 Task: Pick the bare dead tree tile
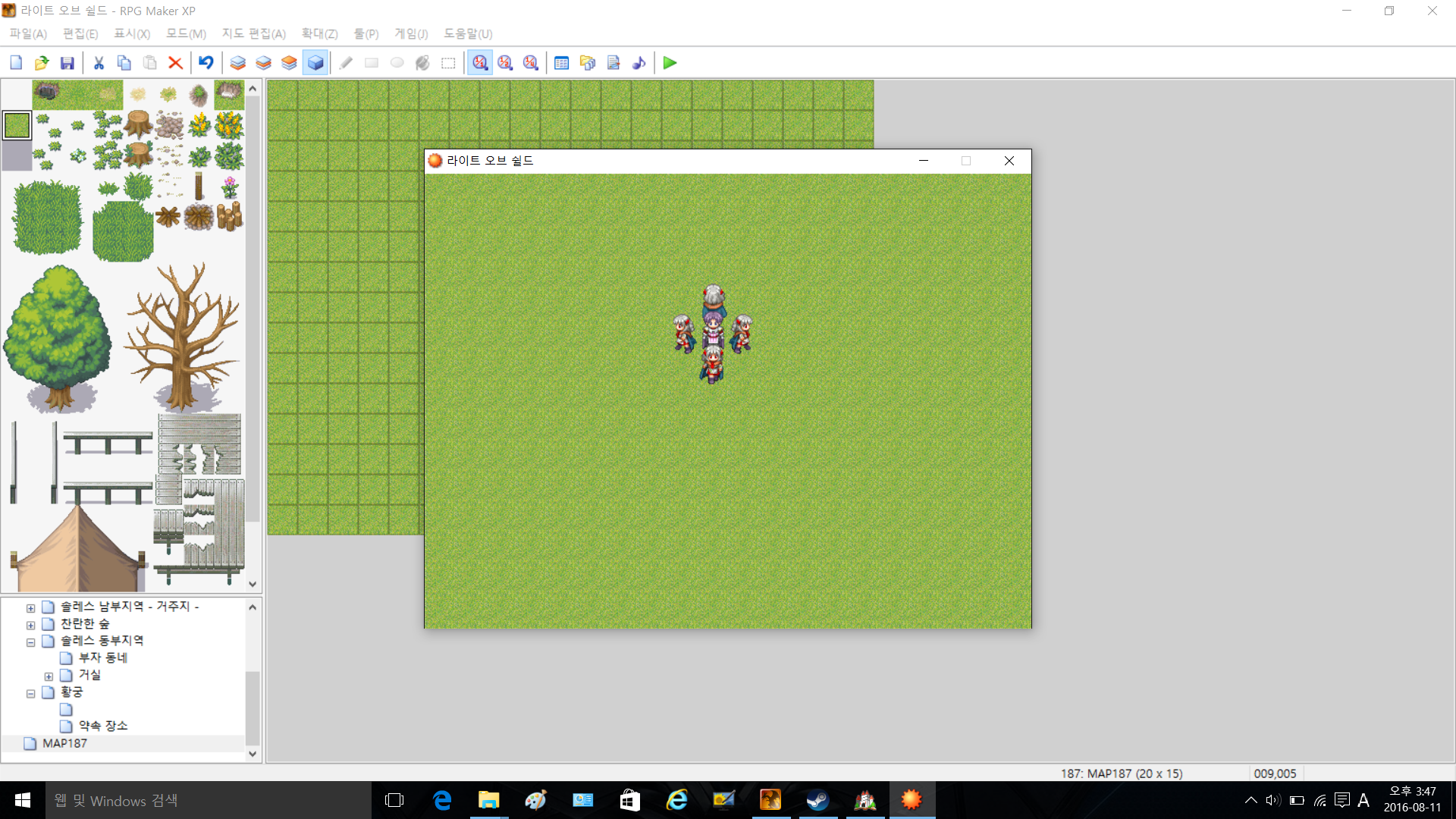[x=183, y=337]
